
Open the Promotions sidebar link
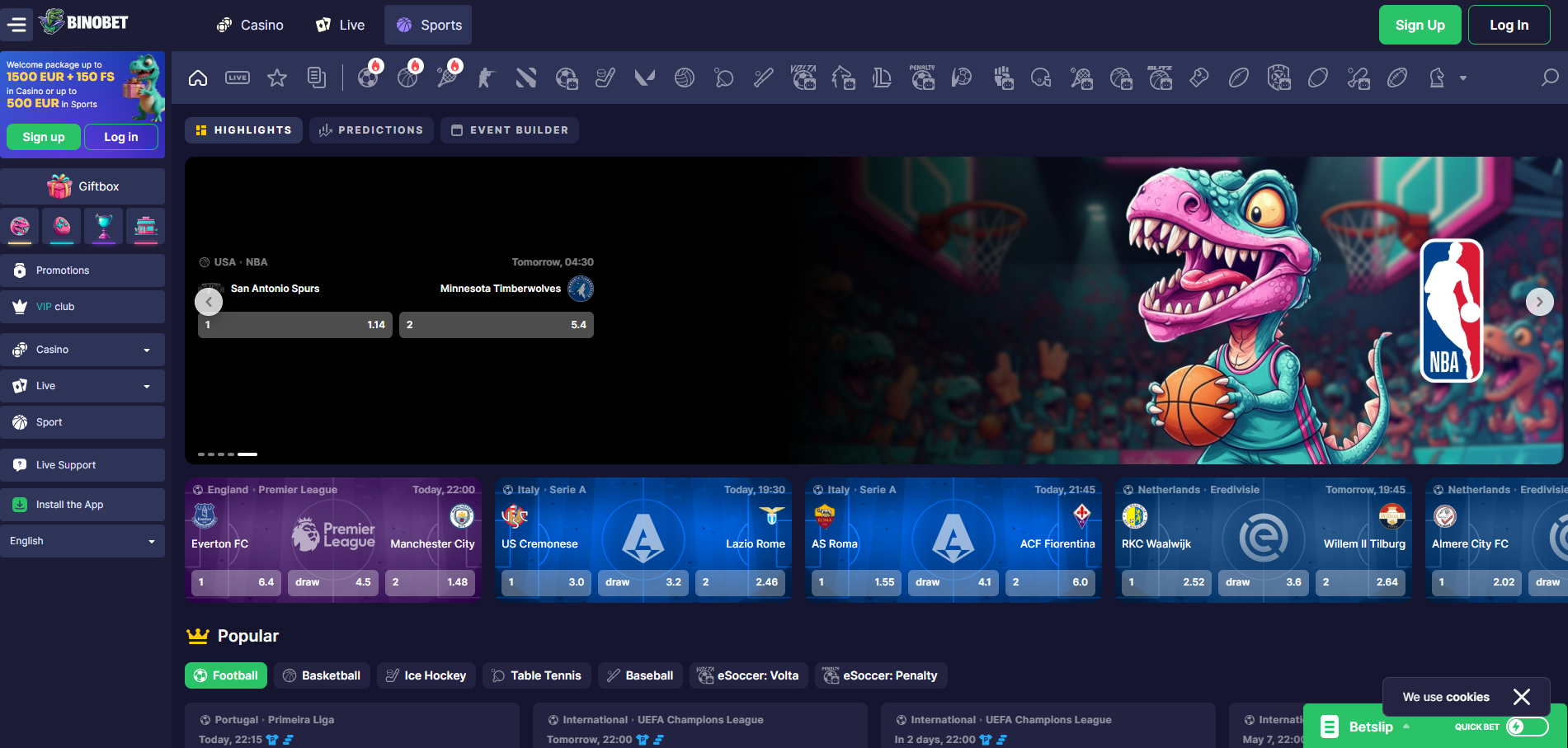tap(82, 271)
